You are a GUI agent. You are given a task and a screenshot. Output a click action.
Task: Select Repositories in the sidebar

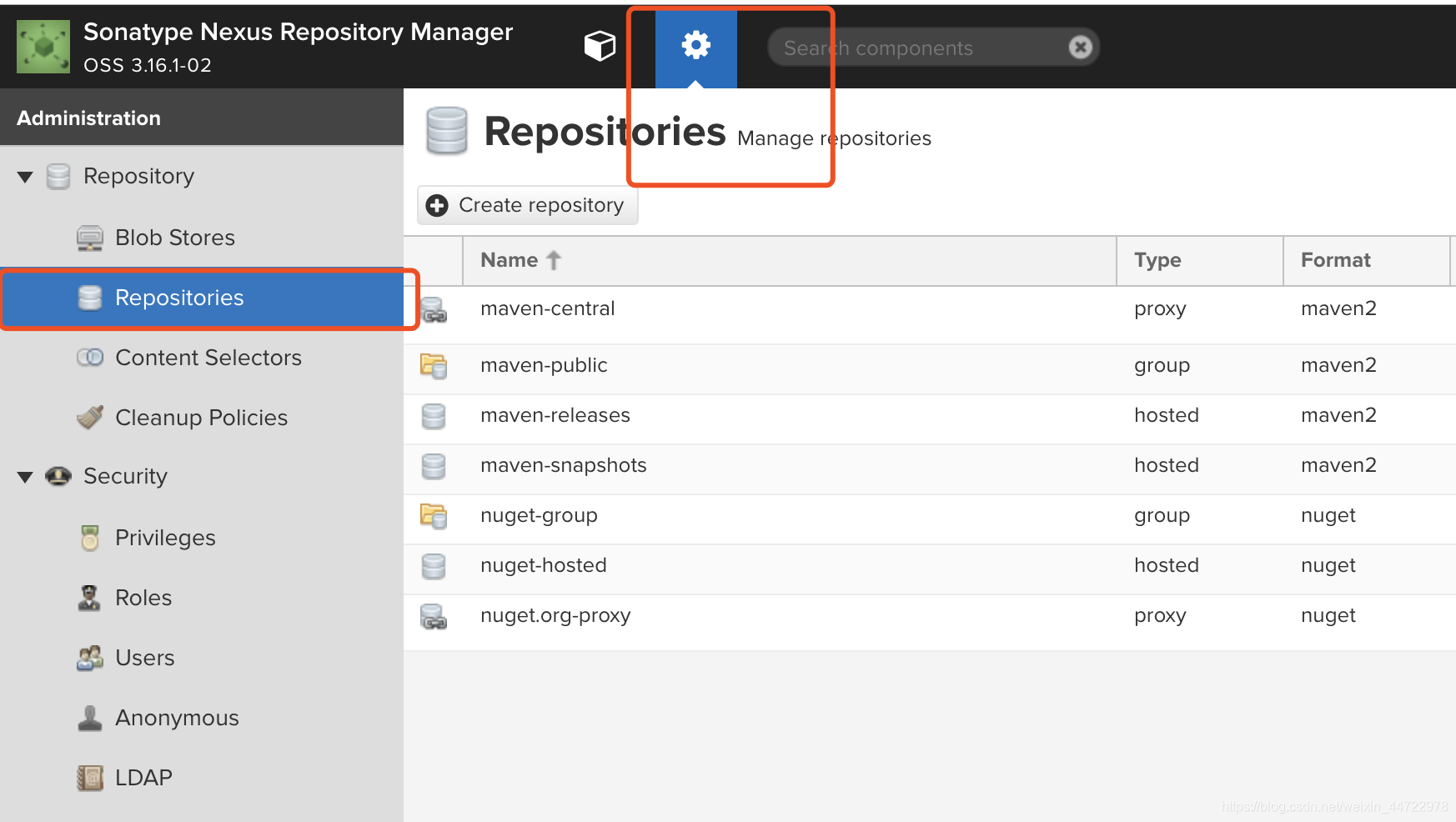pyautogui.click(x=202, y=298)
